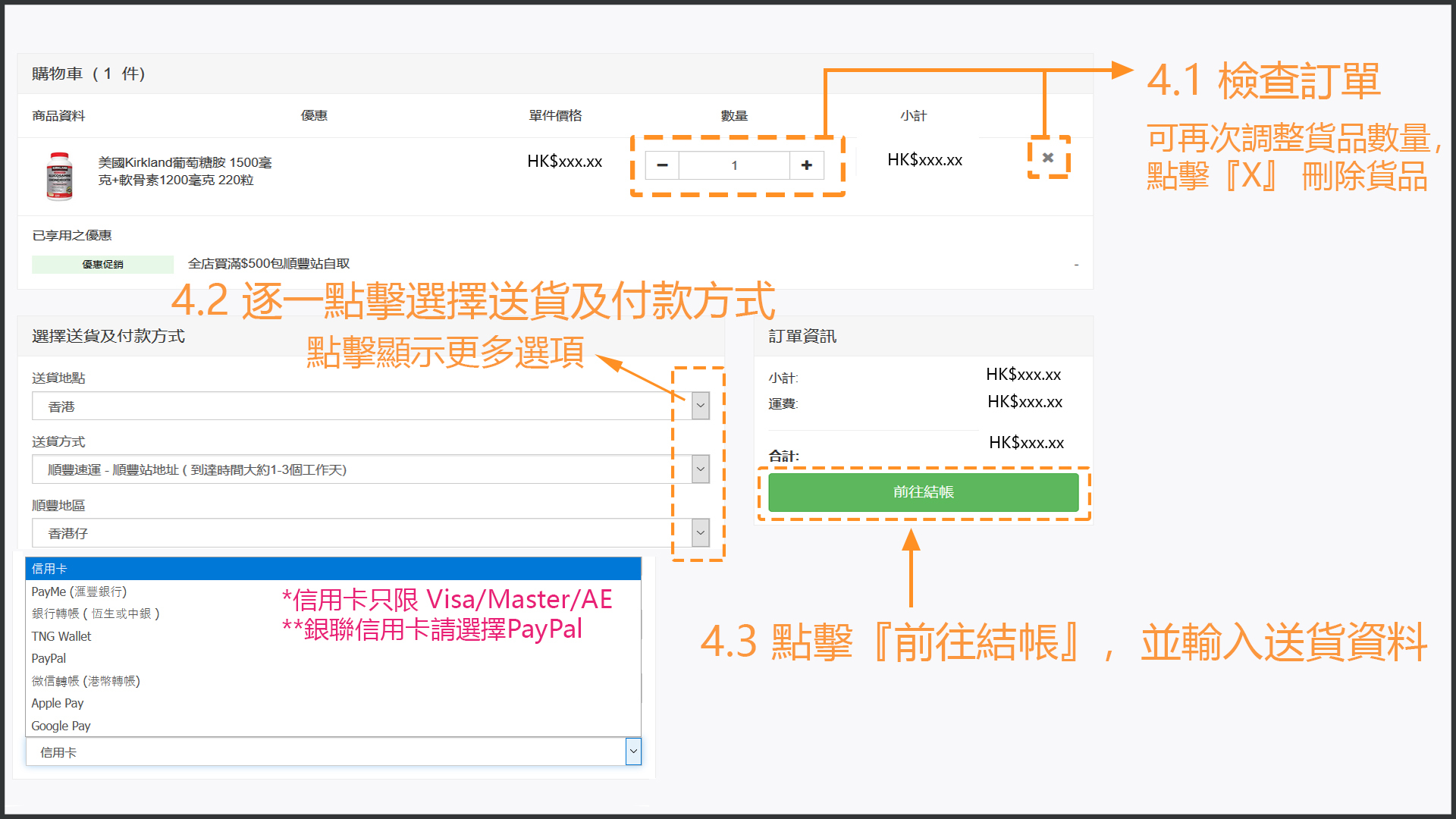Image resolution: width=1456 pixels, height=819 pixels.
Task: Click the payment method dropdown arrow
Action: click(633, 752)
